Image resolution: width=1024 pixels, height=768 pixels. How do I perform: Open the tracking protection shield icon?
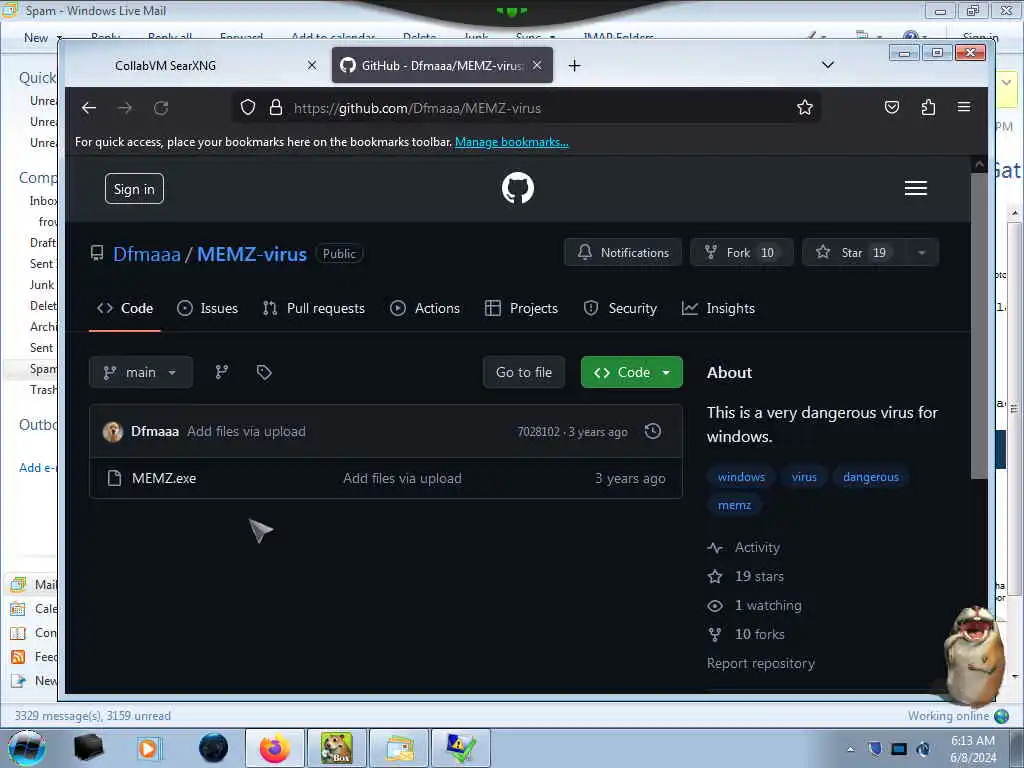coord(248,108)
